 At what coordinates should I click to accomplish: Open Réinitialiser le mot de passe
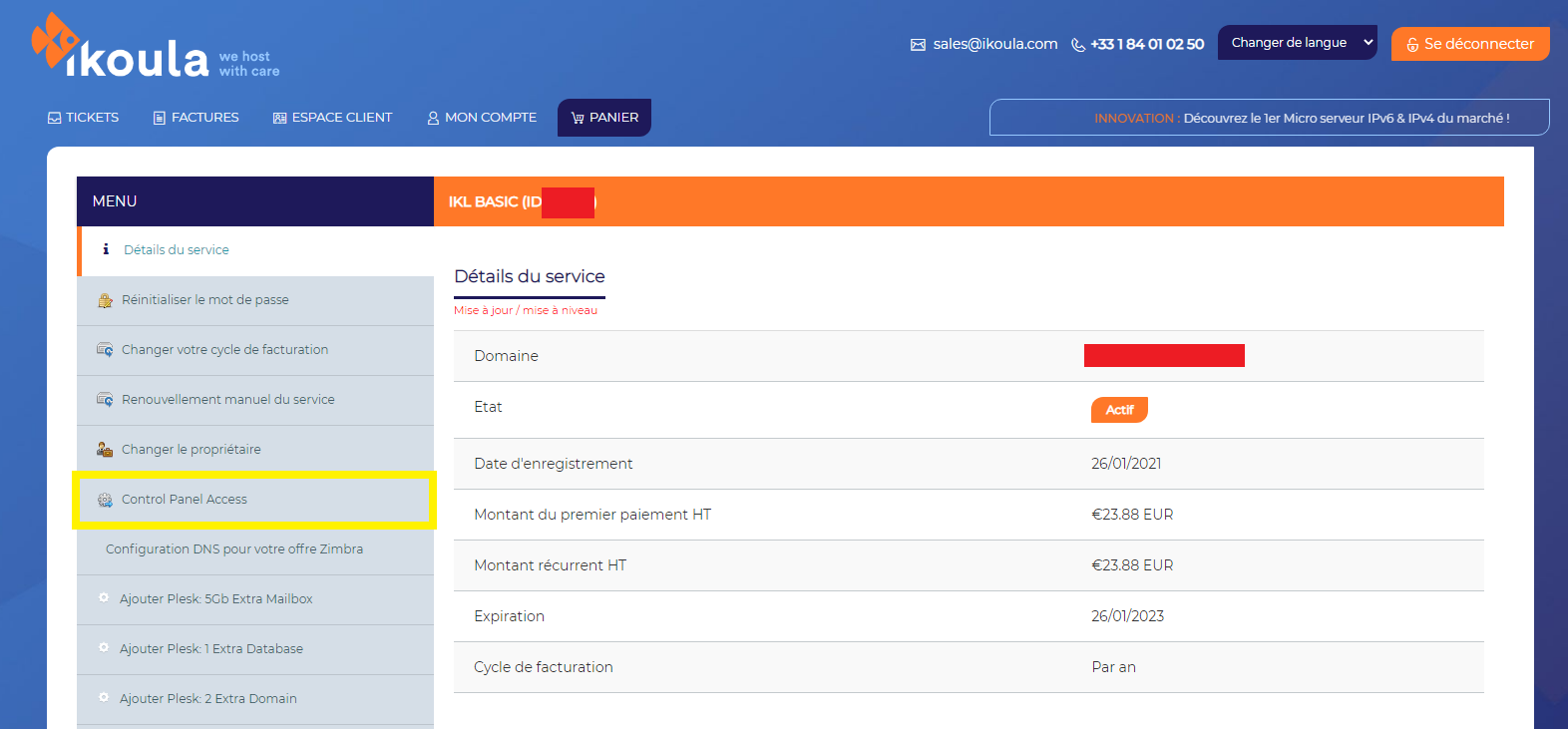click(255, 300)
